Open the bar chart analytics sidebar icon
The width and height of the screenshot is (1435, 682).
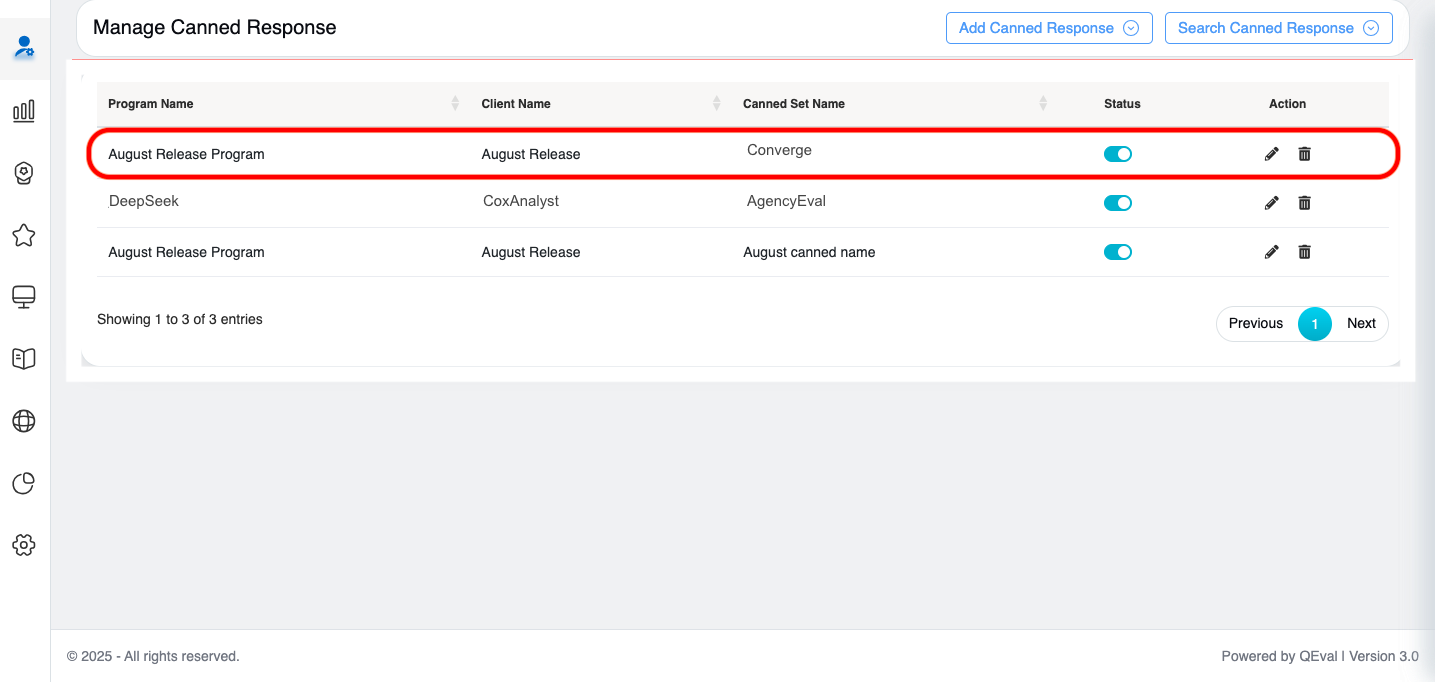click(x=24, y=110)
